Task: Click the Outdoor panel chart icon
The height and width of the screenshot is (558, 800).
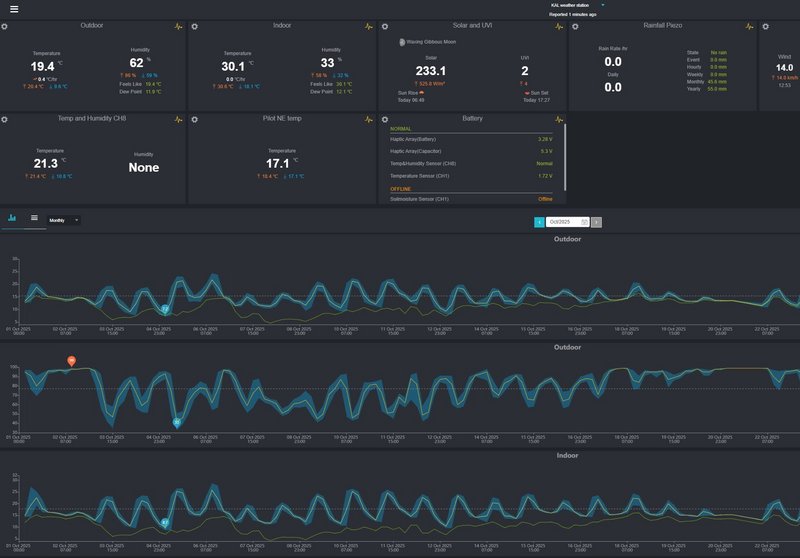Action: pyautogui.click(x=178, y=26)
